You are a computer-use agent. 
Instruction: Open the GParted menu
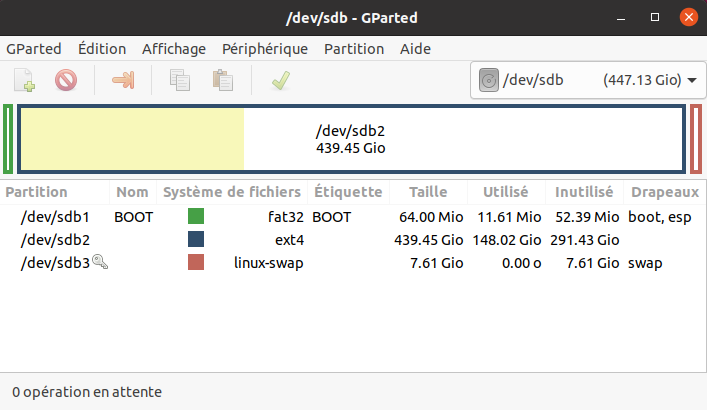(x=34, y=49)
